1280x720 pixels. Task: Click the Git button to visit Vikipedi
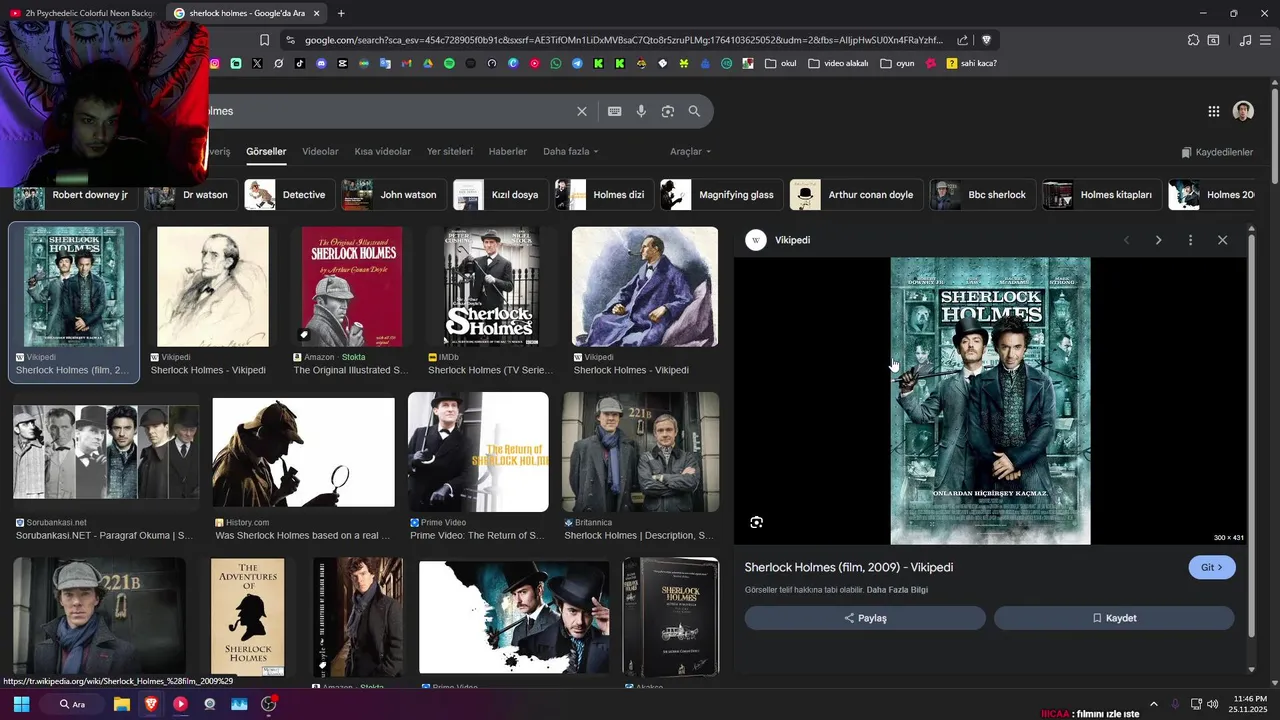1212,567
